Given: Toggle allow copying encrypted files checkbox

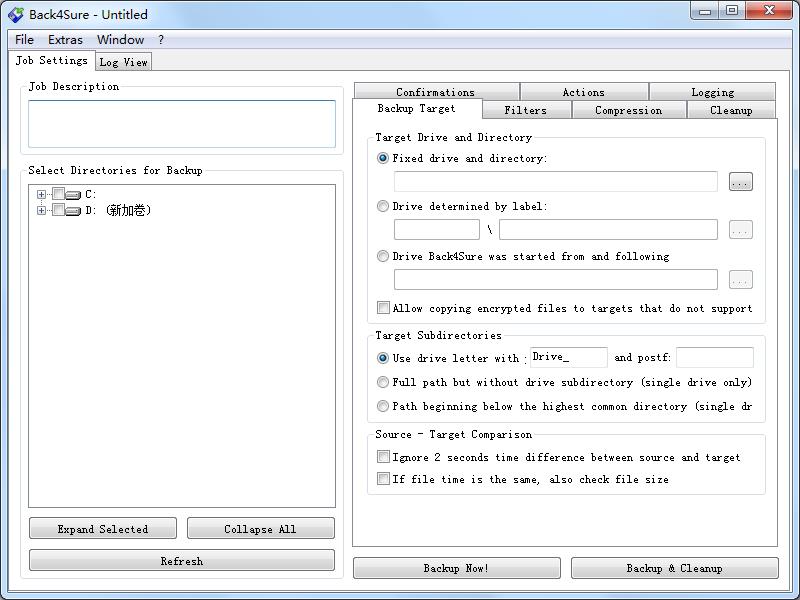Looking at the screenshot, I should click(383, 308).
